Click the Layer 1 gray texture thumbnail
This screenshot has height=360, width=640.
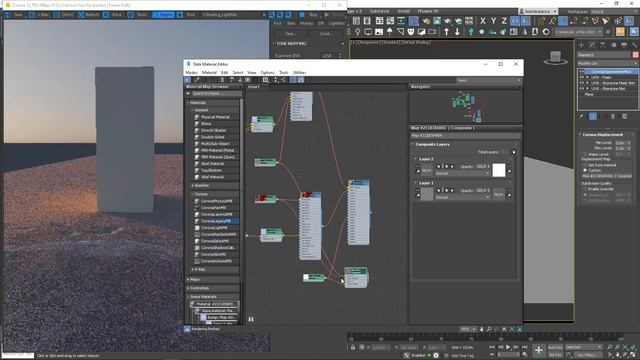[x=427, y=194]
